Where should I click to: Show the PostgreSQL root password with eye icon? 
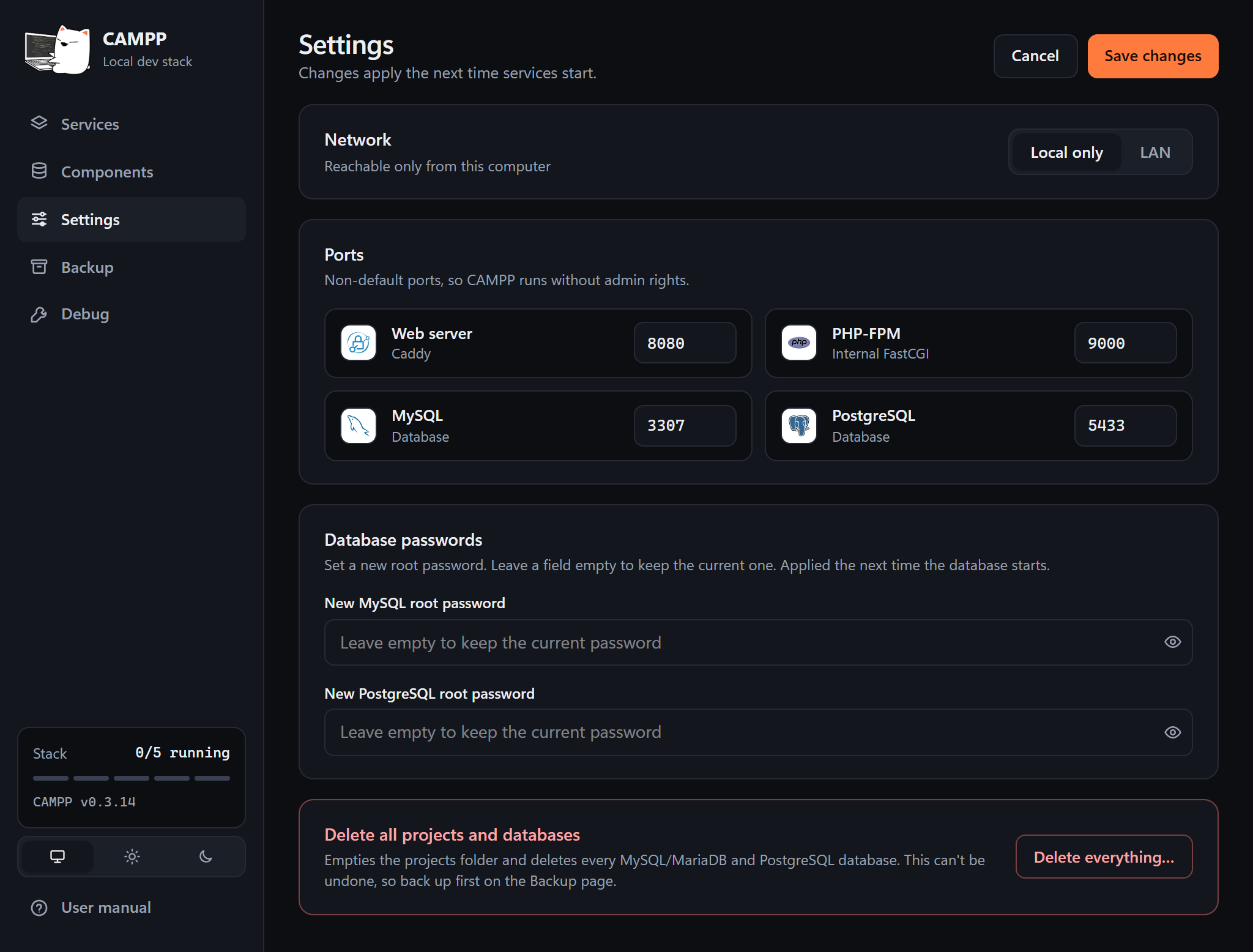point(1173,732)
